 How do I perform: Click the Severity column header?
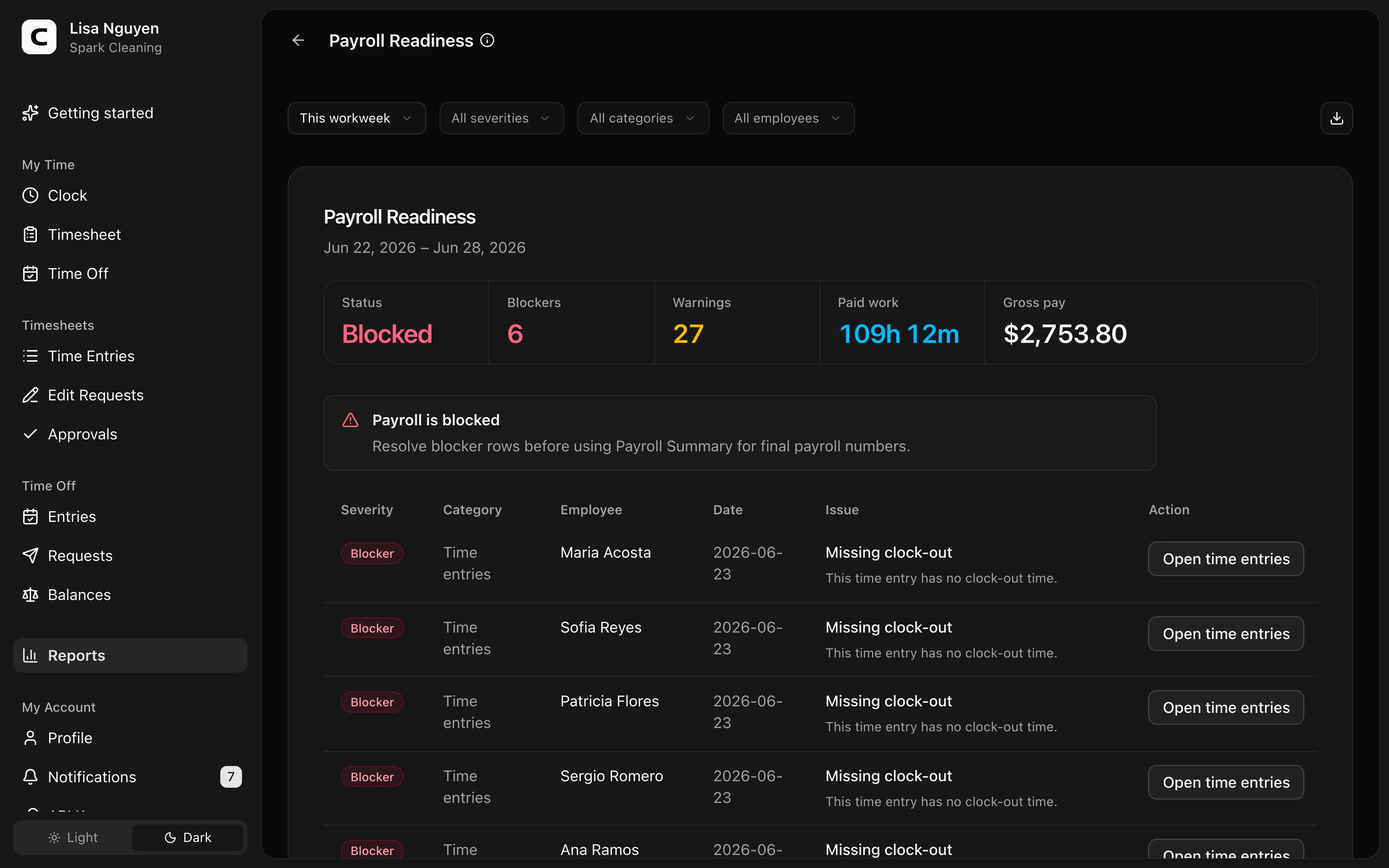[x=367, y=510]
